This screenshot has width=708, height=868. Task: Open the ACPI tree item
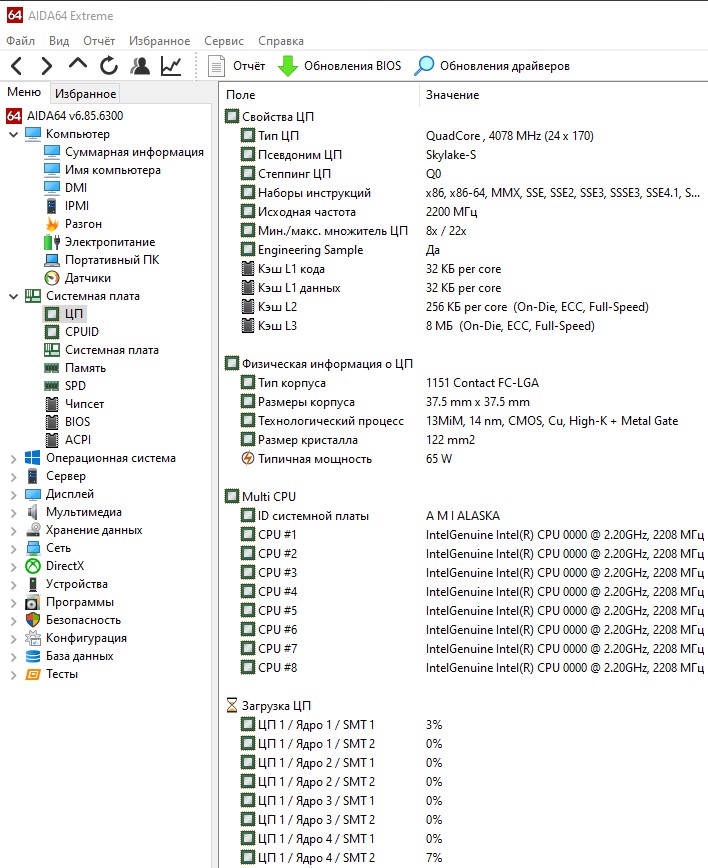[x=68, y=440]
